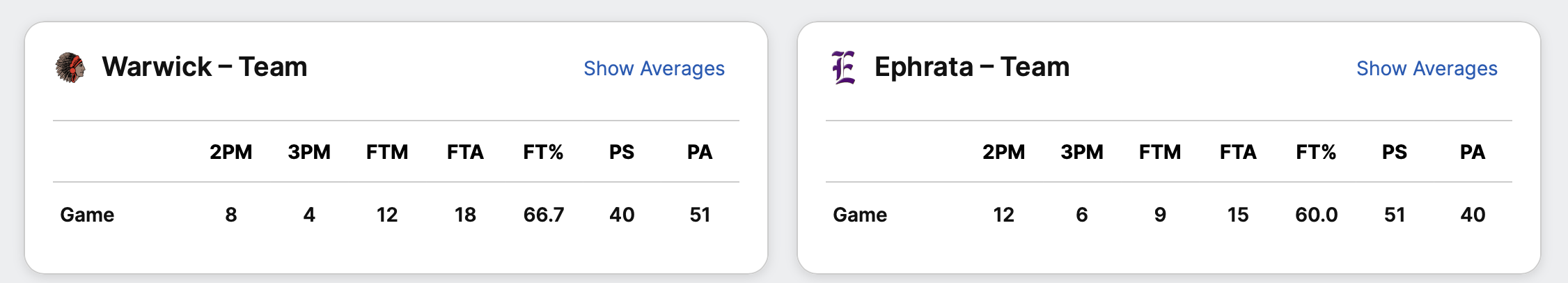The width and height of the screenshot is (1568, 283).
Task: Show averages for Warwick team
Action: 654,68
